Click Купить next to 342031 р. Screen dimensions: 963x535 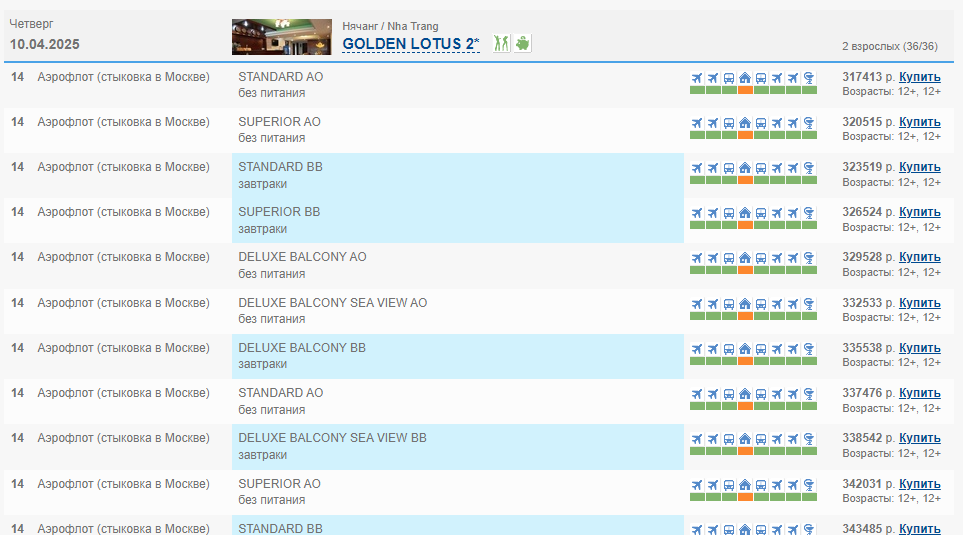pyautogui.click(x=919, y=483)
